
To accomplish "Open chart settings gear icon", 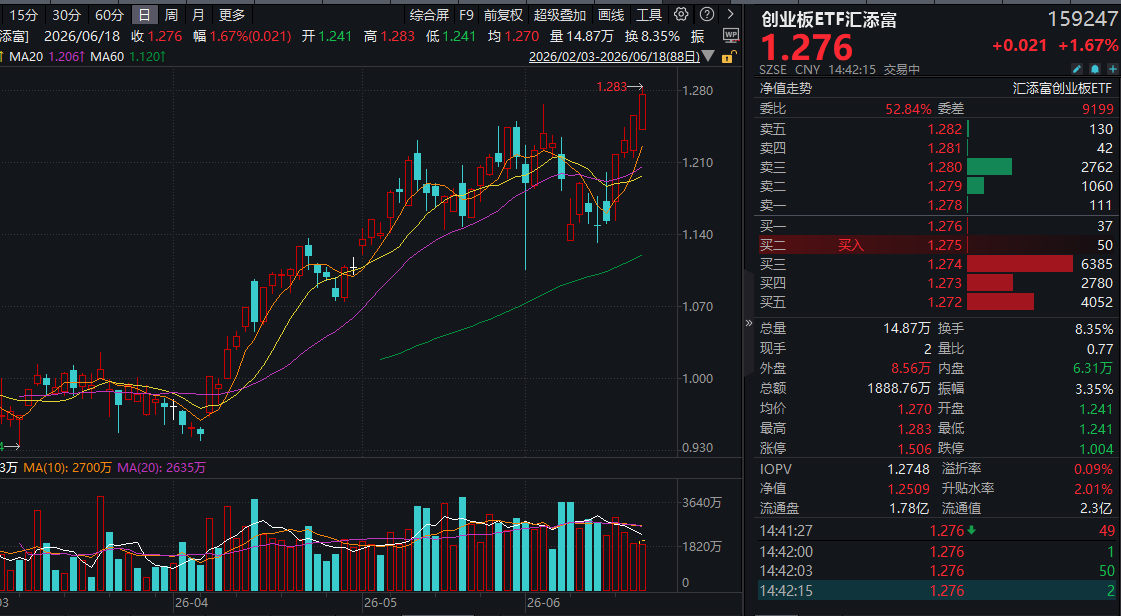I will coord(681,14).
